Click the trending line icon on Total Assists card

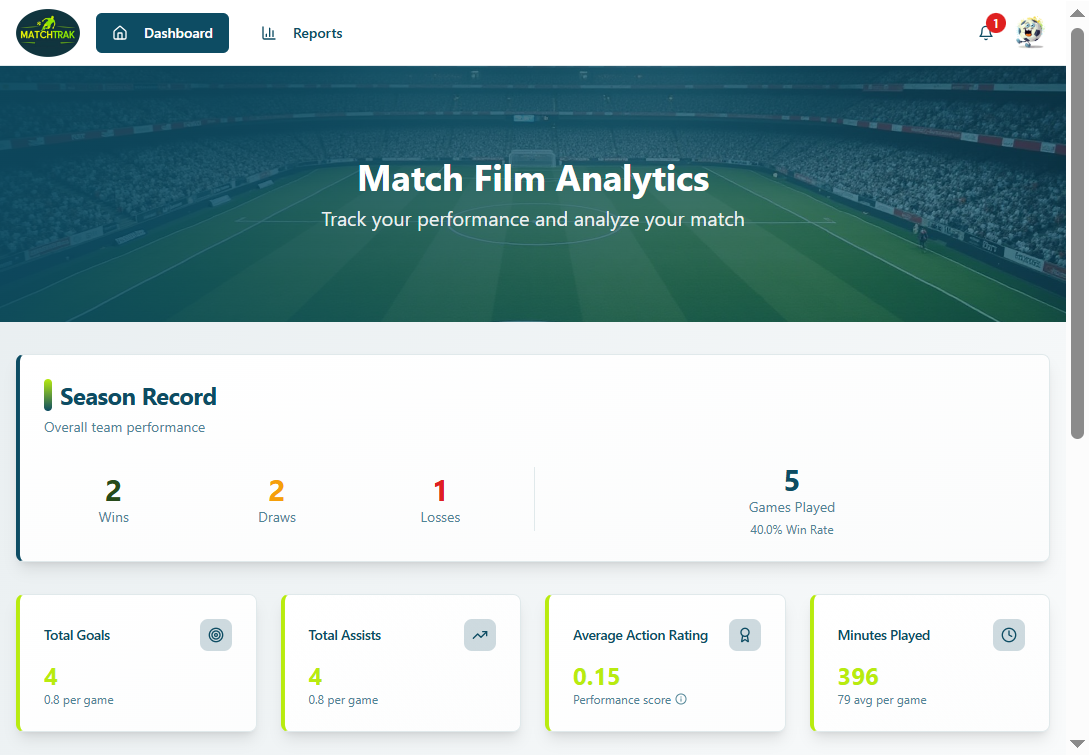(x=480, y=635)
